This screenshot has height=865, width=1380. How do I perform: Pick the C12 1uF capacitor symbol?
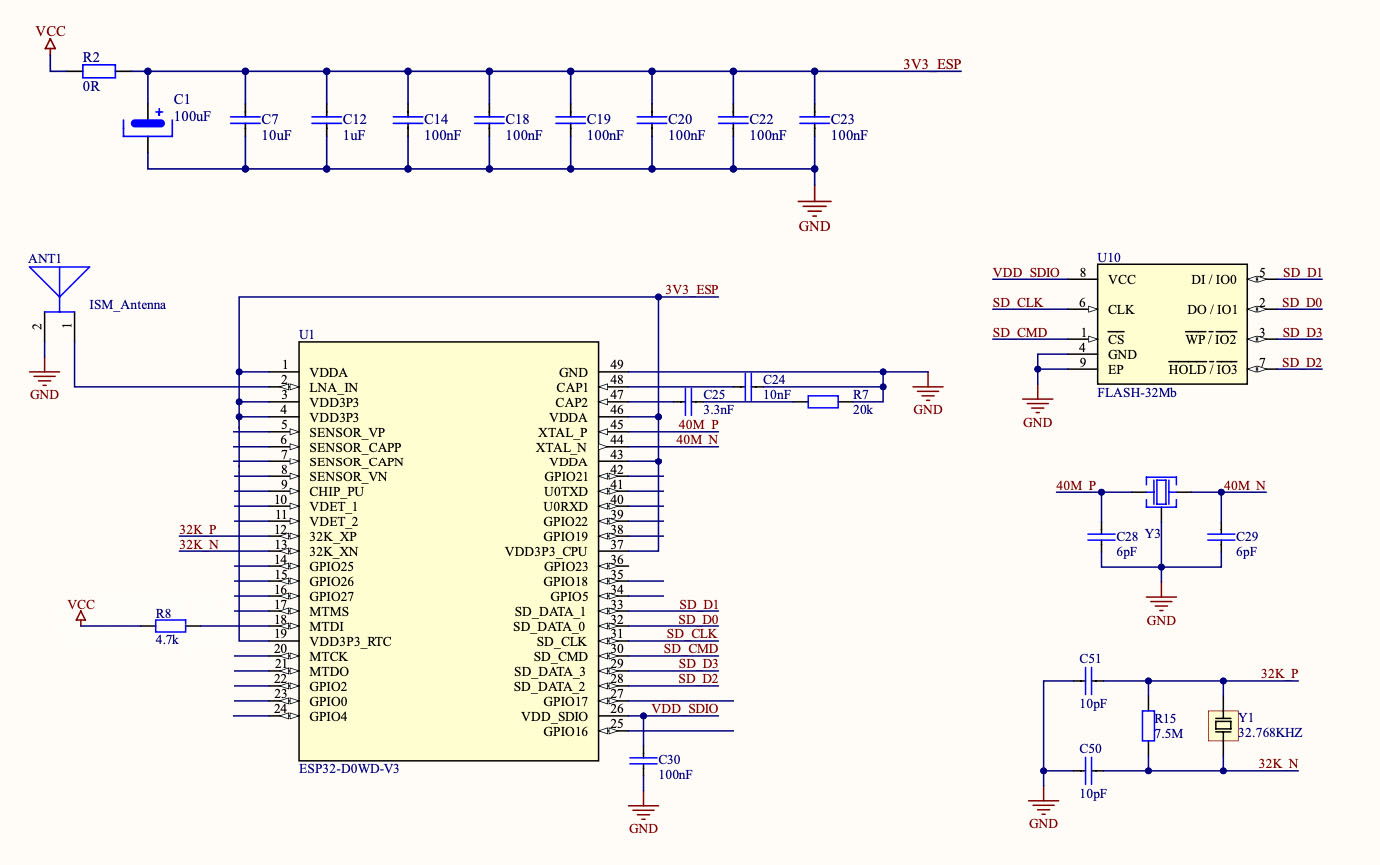327,119
